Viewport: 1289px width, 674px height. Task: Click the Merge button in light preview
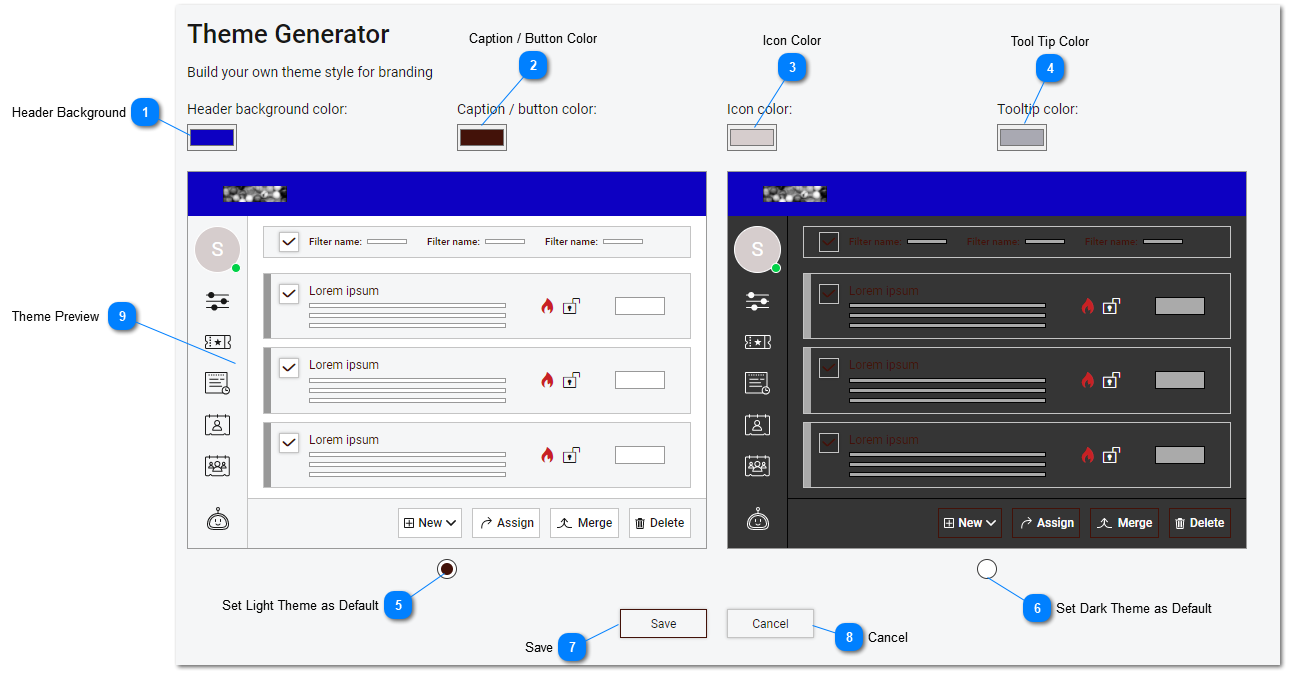(x=584, y=523)
